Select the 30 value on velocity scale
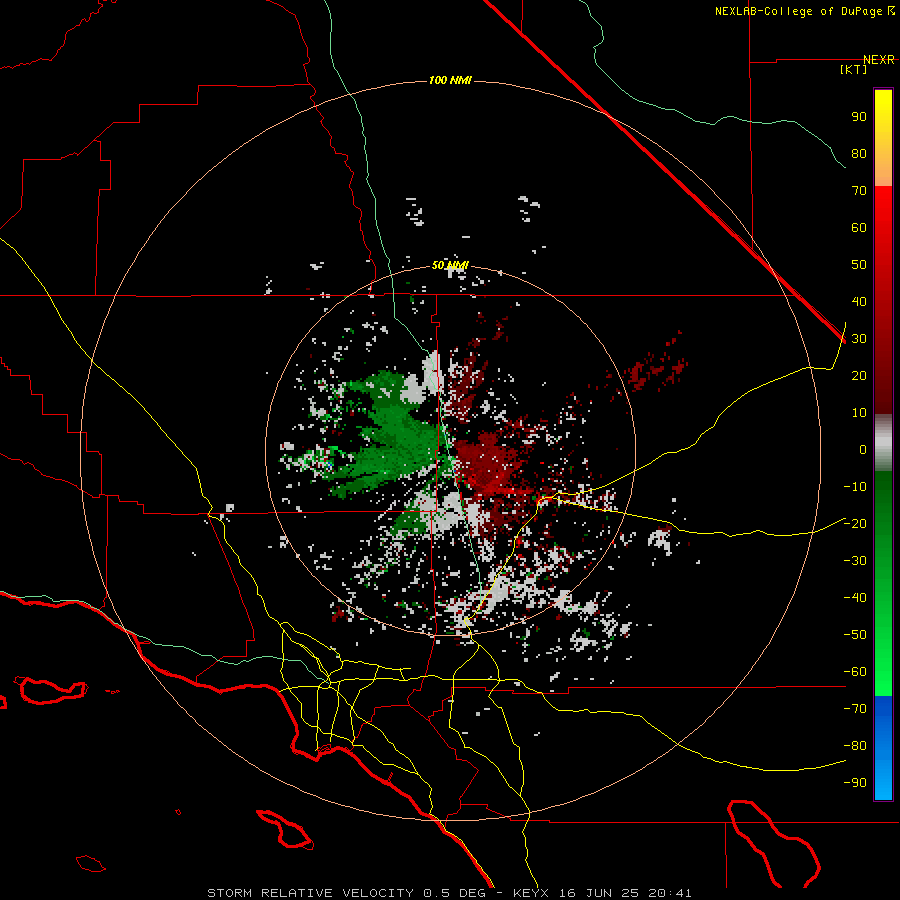 point(859,339)
